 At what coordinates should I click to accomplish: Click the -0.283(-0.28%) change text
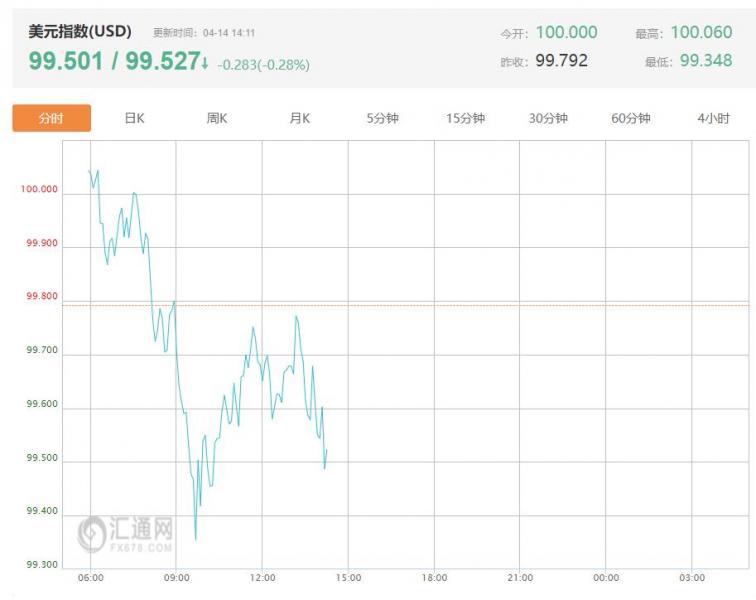[263, 65]
